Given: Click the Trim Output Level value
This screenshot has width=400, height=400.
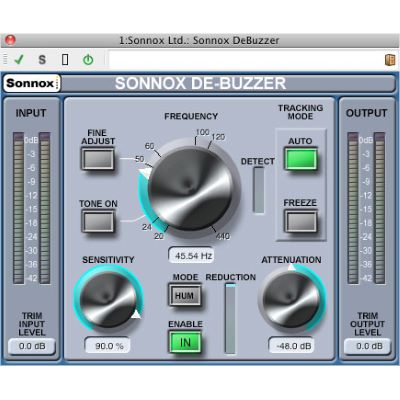Looking at the screenshot, I should 368,346.
